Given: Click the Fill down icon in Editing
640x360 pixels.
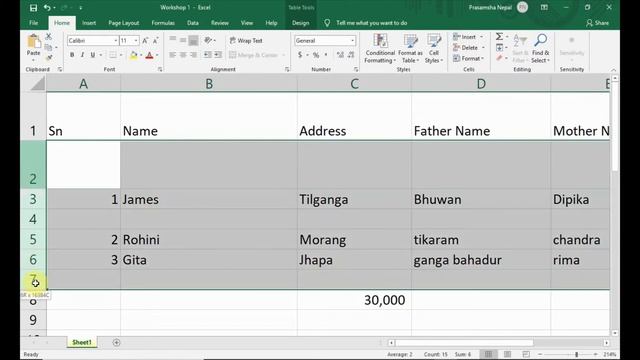Looking at the screenshot, I should click(x=499, y=48).
